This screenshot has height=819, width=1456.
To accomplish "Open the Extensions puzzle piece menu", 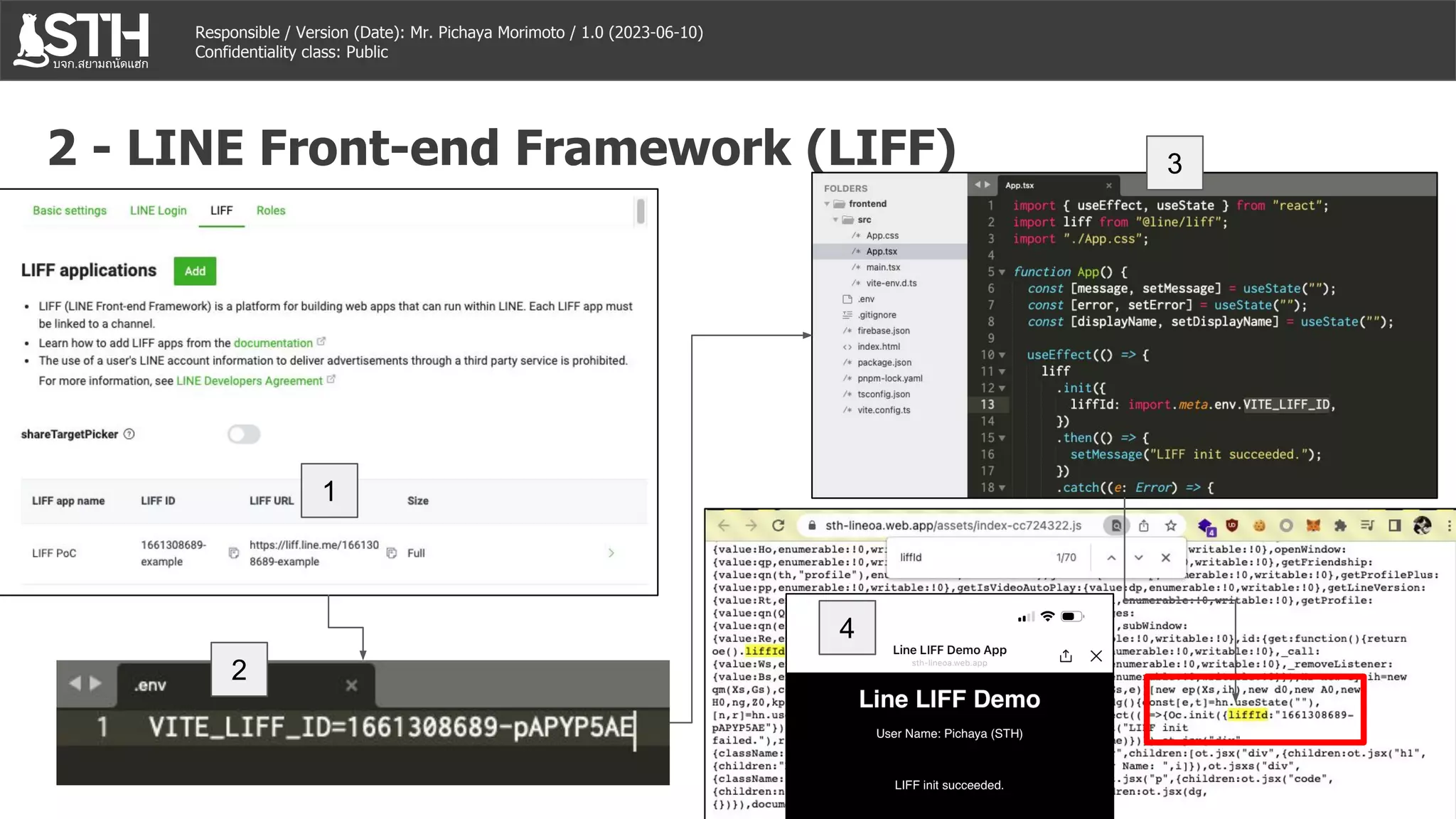I will point(1340,525).
